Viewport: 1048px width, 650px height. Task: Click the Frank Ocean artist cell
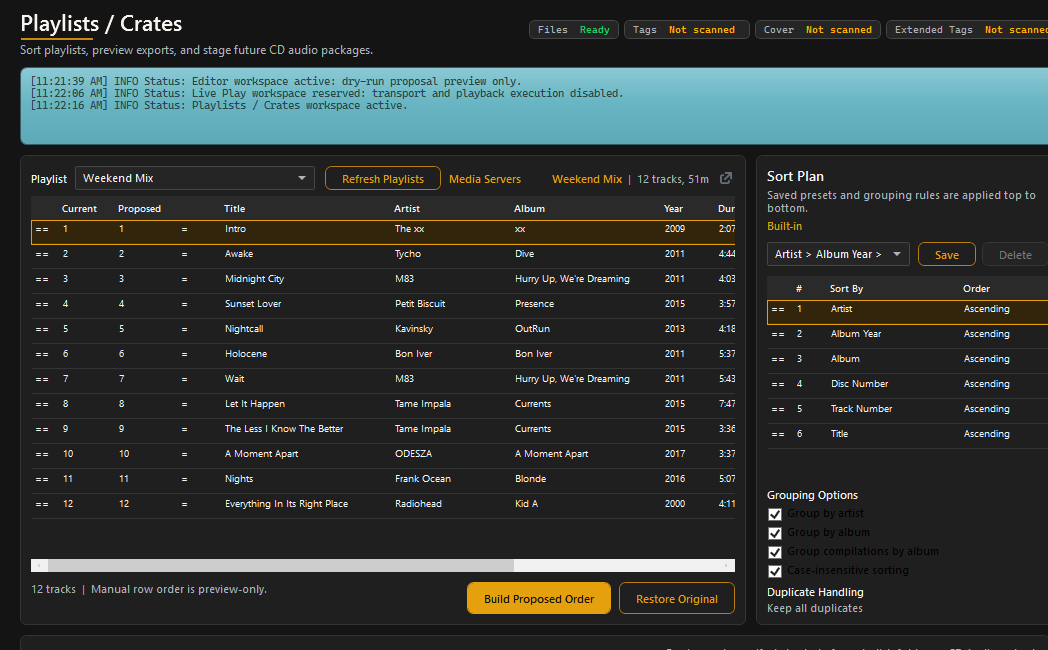tap(422, 479)
